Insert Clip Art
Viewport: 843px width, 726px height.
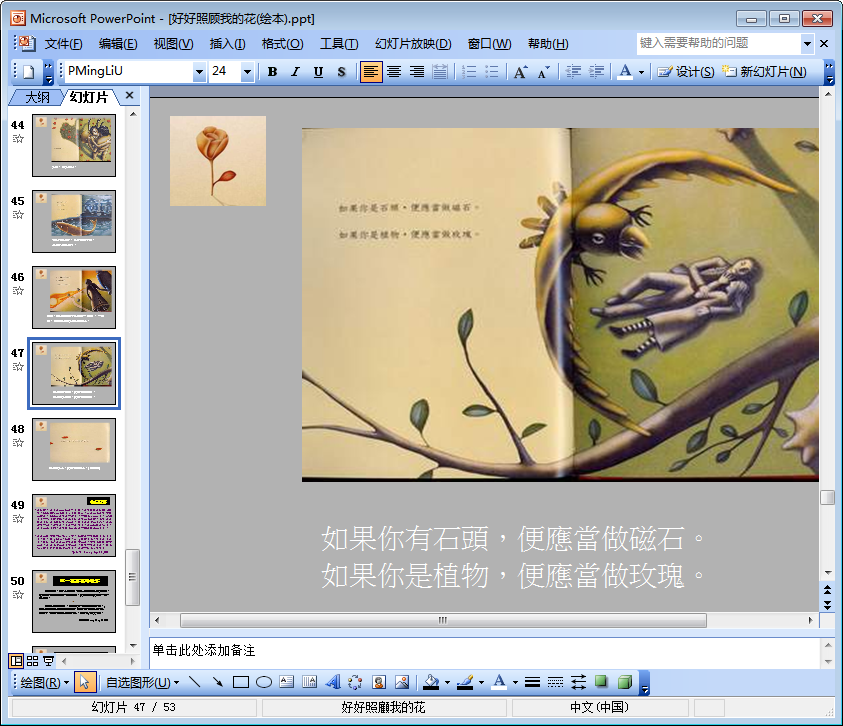(x=379, y=682)
